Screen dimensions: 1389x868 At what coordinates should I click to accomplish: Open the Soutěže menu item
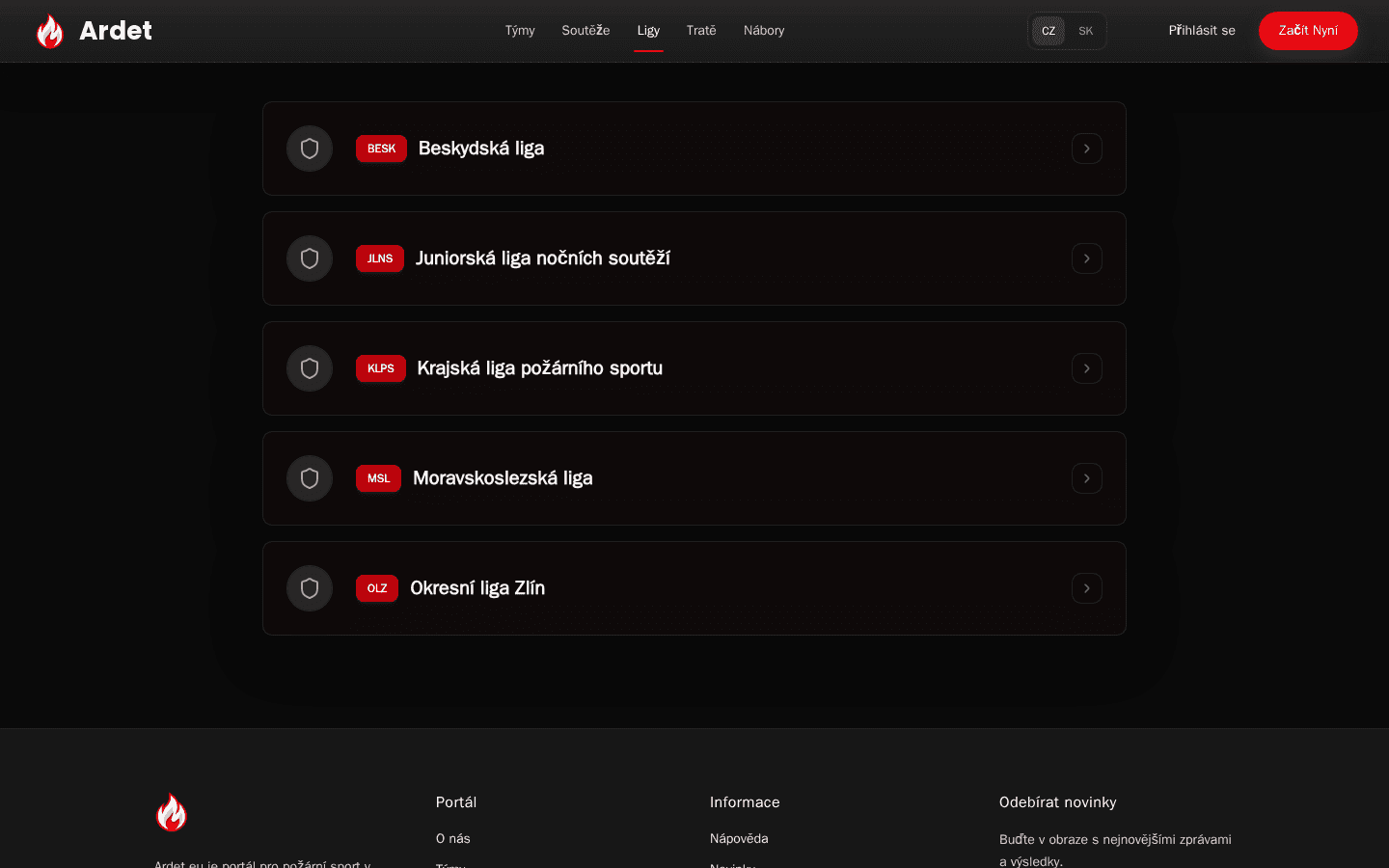(586, 31)
